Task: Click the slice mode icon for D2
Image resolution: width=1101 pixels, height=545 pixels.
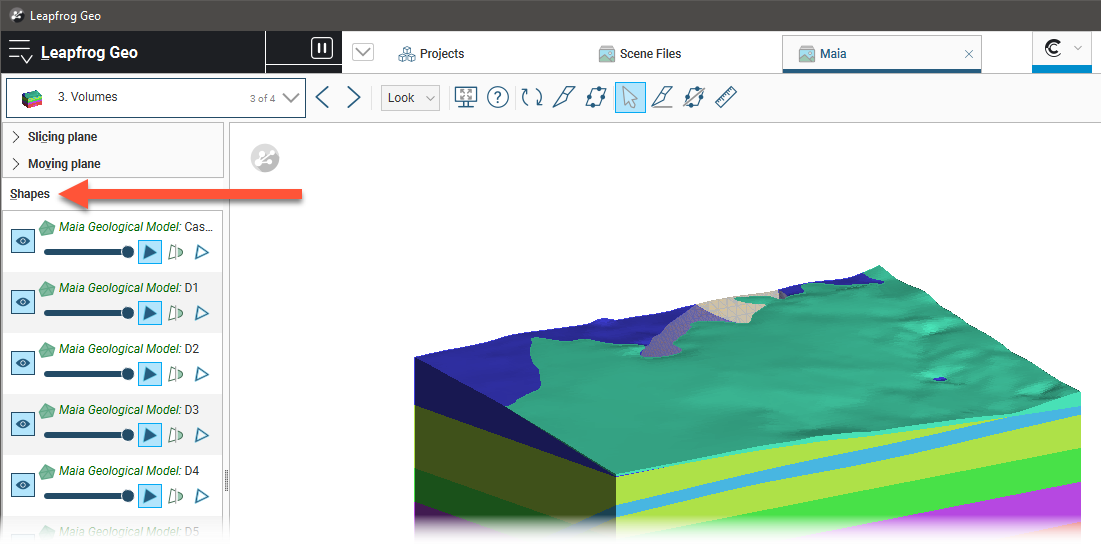Action: click(176, 374)
